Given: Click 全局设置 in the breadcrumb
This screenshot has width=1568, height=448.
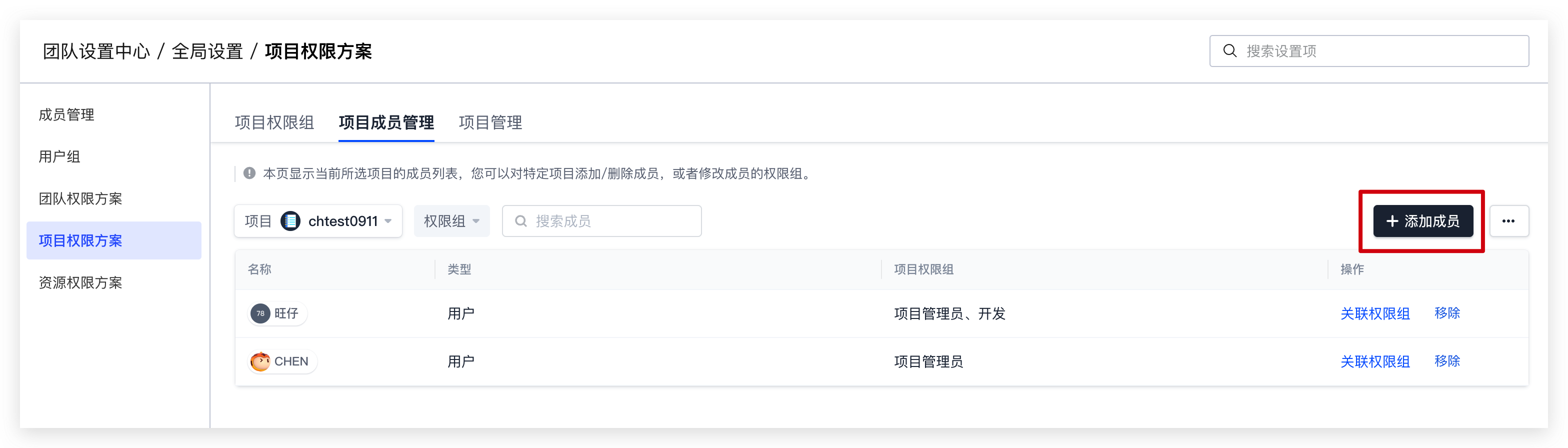Looking at the screenshot, I should point(207,51).
